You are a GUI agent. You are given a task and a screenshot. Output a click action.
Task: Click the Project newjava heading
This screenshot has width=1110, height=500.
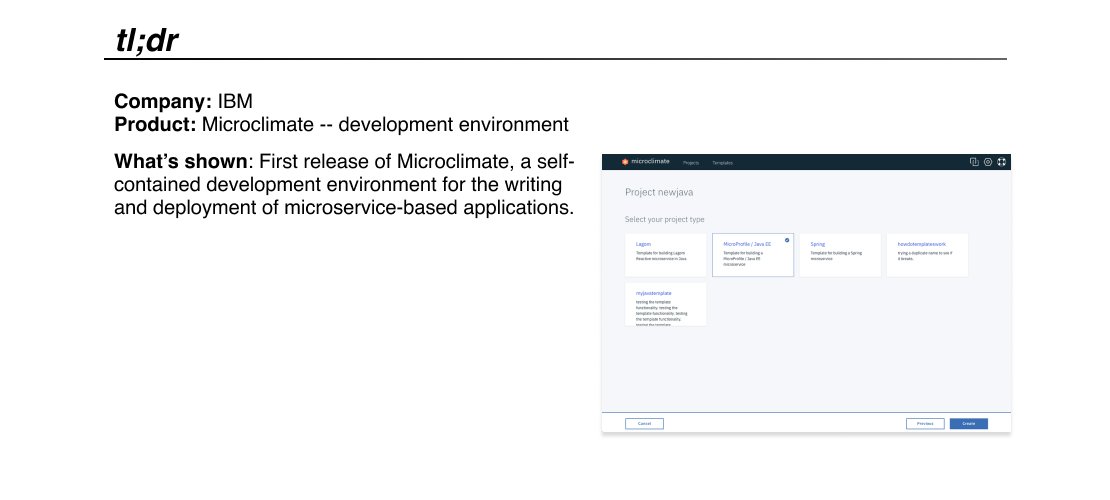pos(659,192)
